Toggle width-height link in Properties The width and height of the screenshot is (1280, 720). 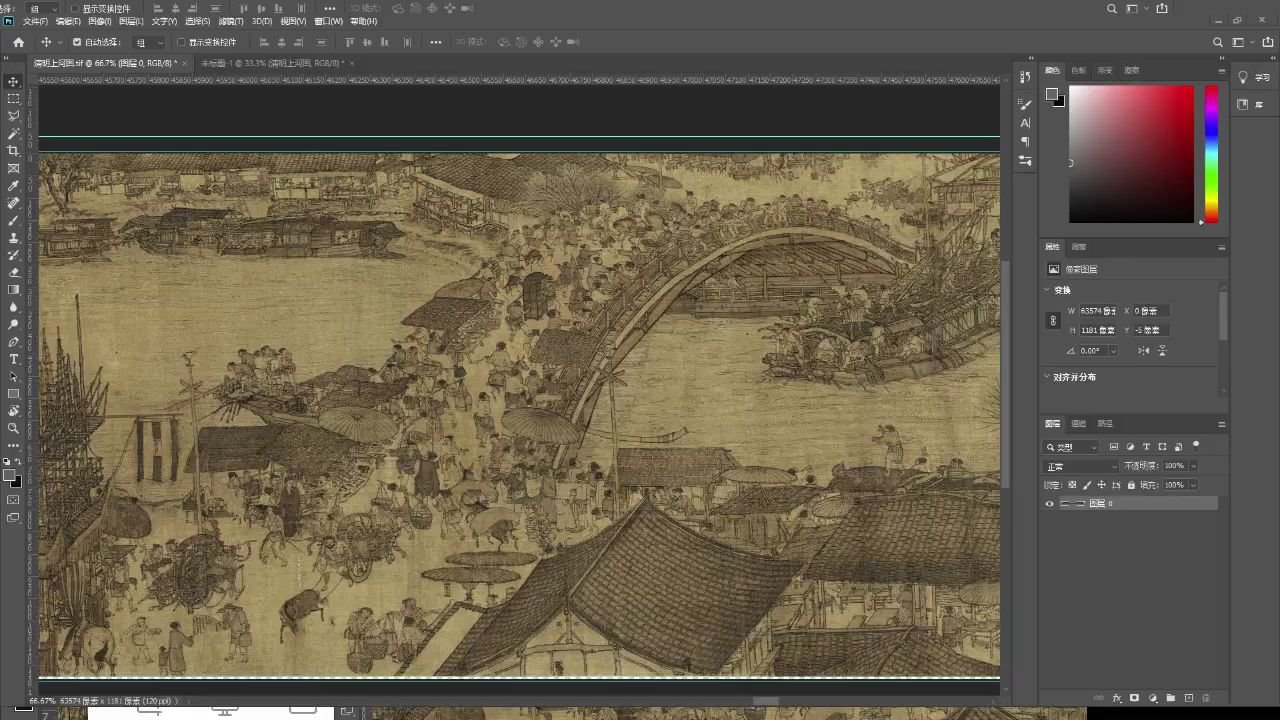[1052, 321]
